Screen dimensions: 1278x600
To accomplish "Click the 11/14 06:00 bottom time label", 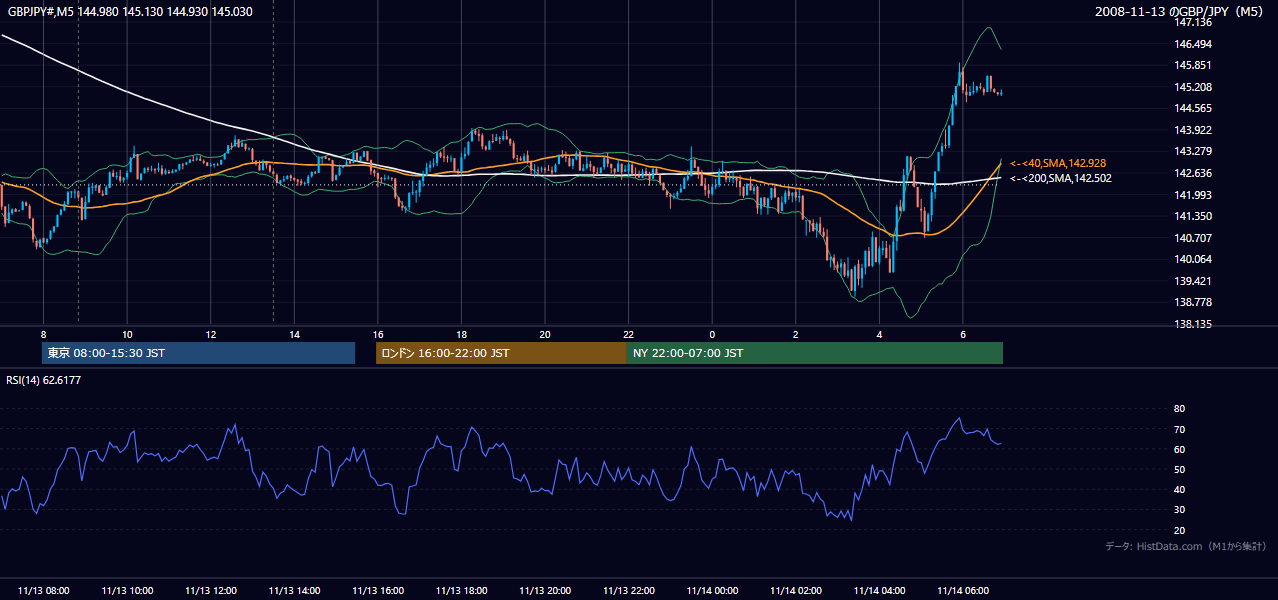I will [963, 590].
